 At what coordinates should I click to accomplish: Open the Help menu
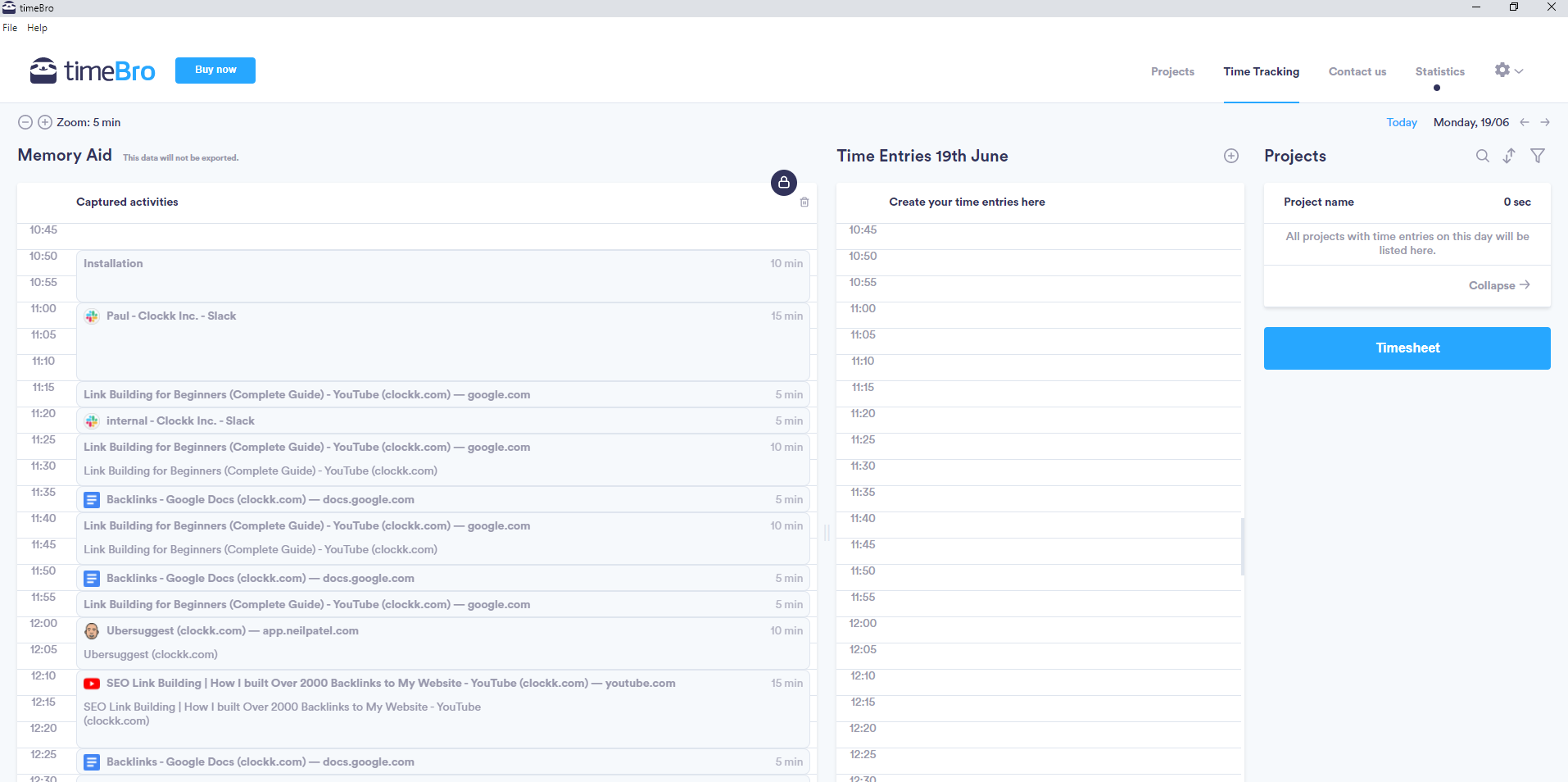click(x=37, y=28)
